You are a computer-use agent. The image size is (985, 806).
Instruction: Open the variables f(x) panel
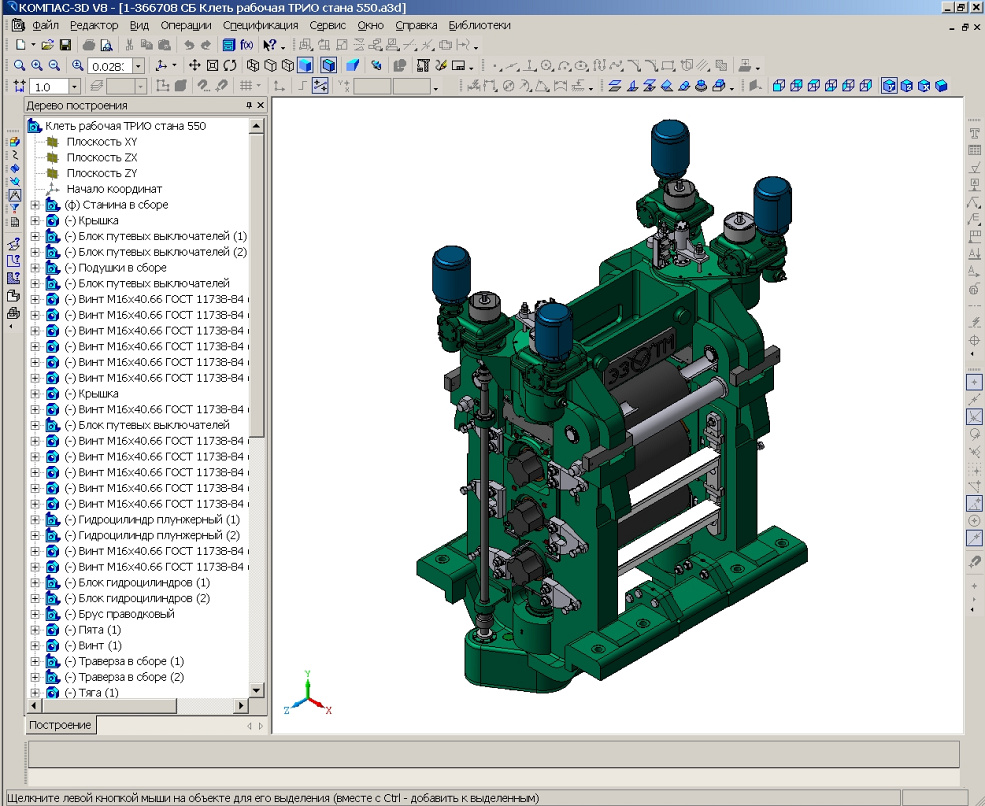[246, 45]
